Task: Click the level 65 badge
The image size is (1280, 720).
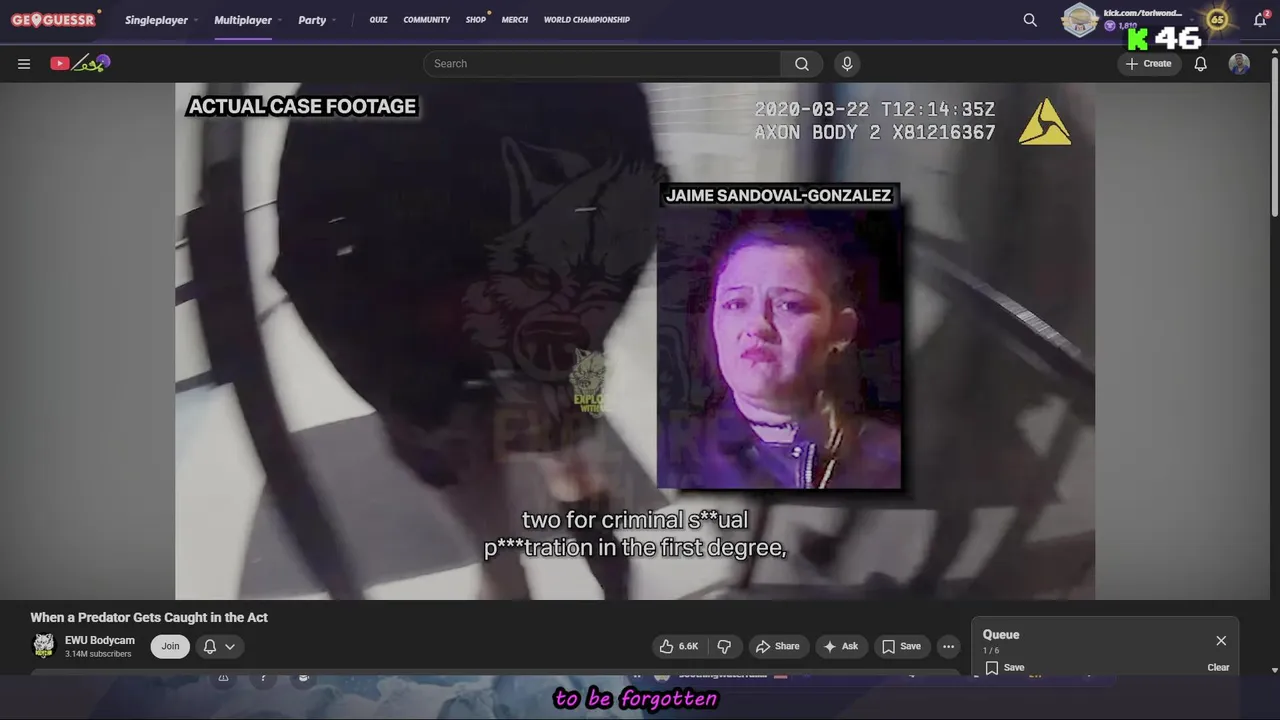Action: point(1217,19)
